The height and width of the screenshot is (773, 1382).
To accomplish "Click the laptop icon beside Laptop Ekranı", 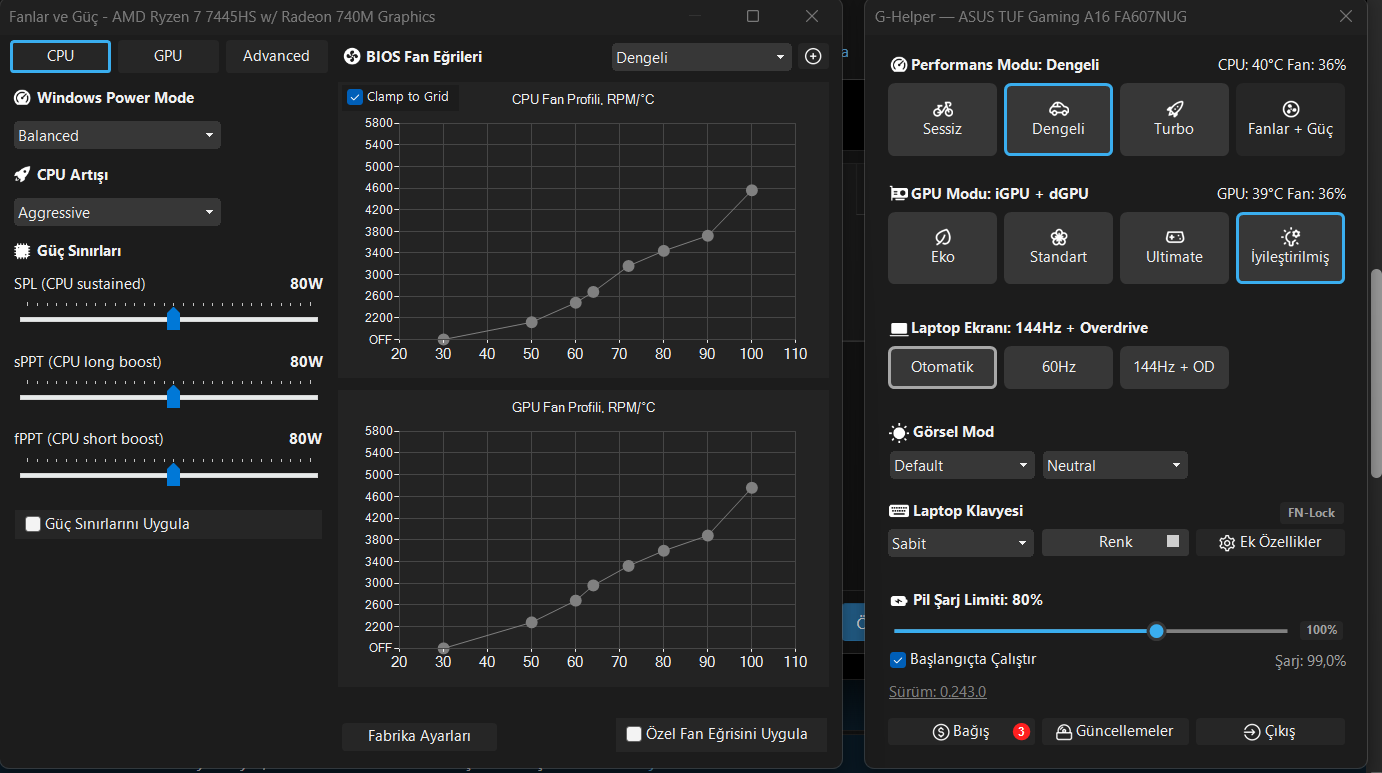I will coord(899,328).
